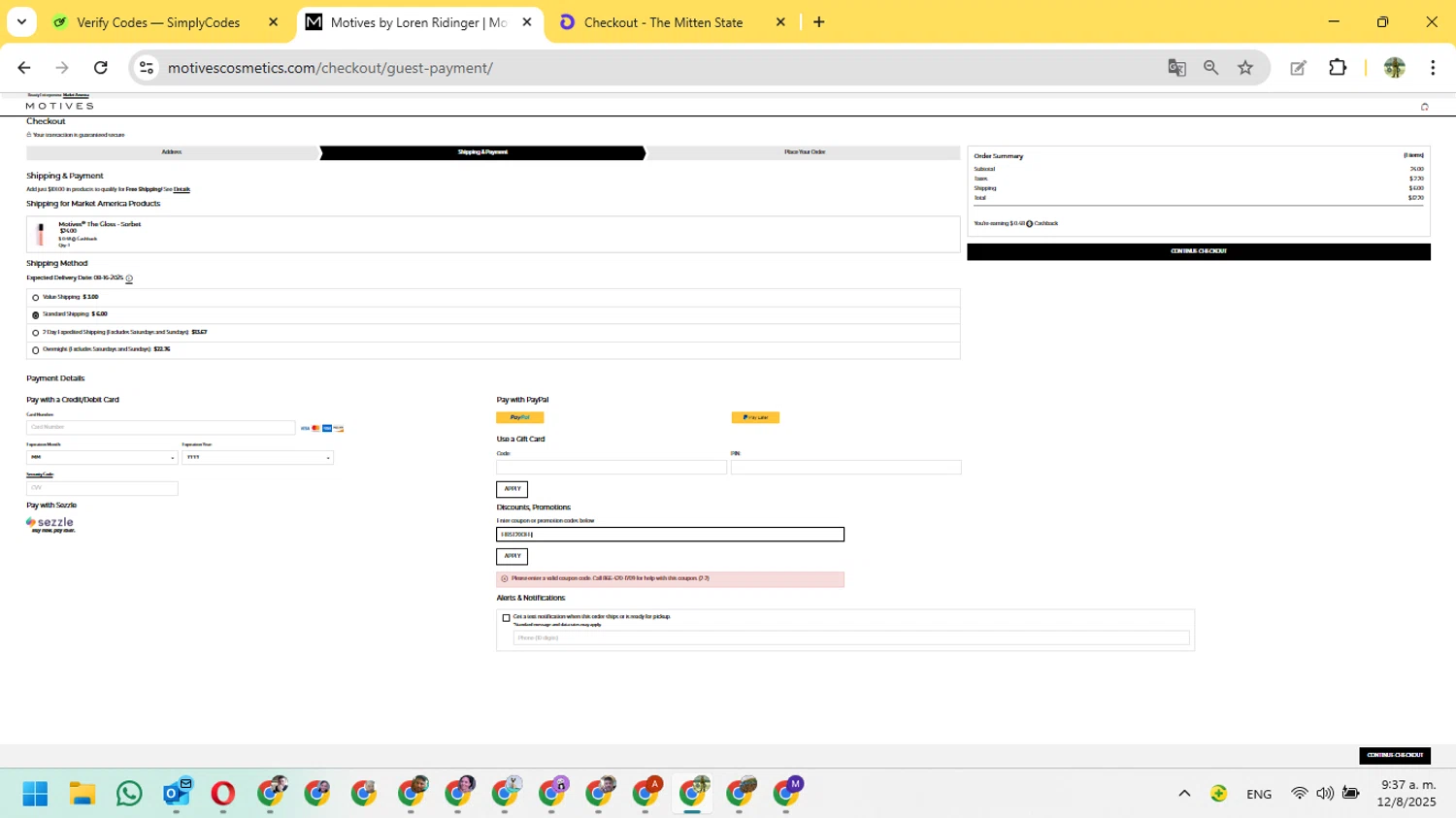The height and width of the screenshot is (818, 1456).
Task: Open the tab search dropdown arrow
Action: click(21, 22)
